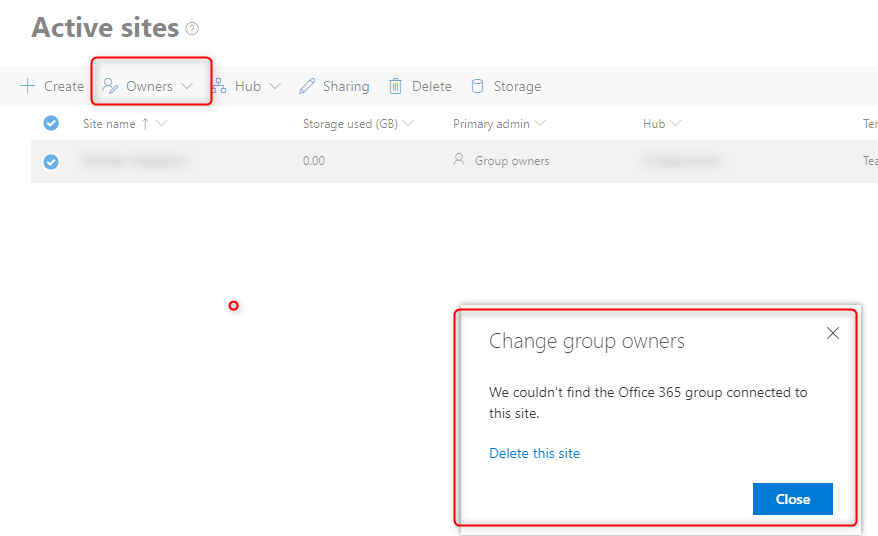Image resolution: width=878 pixels, height=536 pixels.
Task: Dismiss dialog with the X icon
Action: point(833,333)
